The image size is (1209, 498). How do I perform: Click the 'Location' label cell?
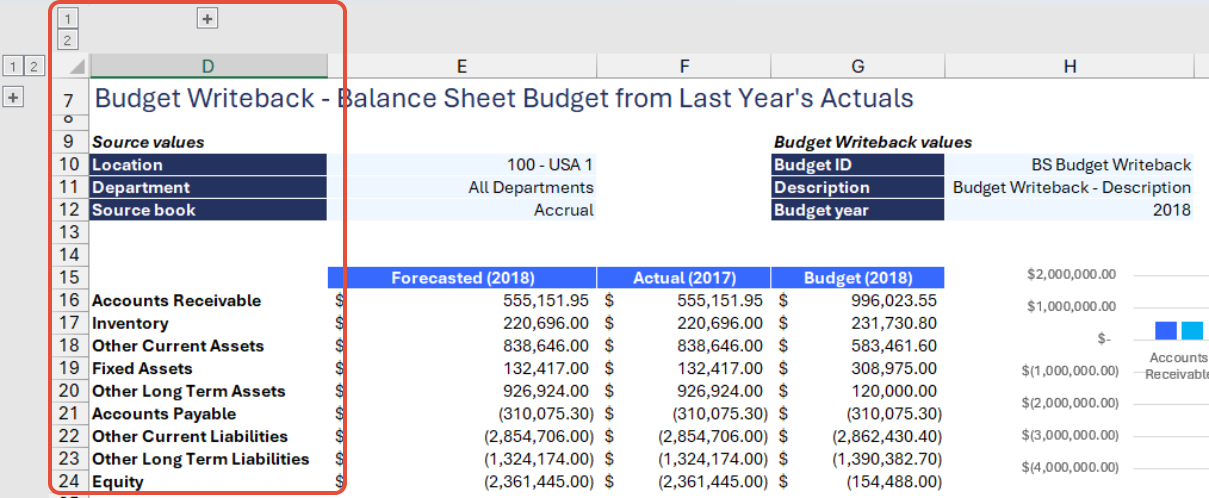click(x=208, y=165)
